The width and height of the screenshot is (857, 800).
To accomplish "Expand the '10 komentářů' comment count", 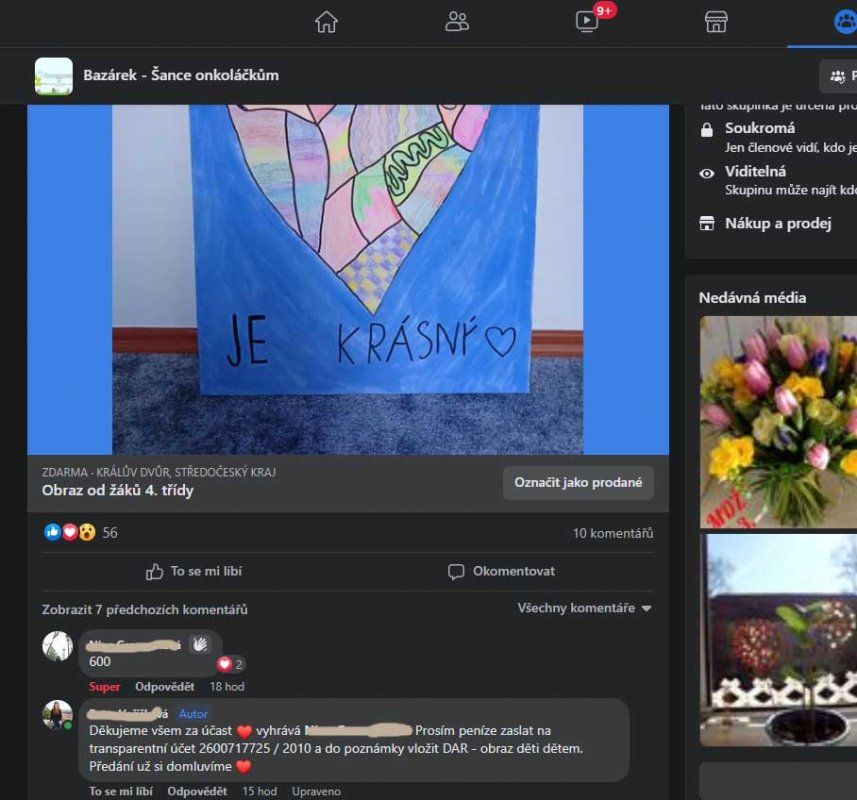I will click(x=612, y=533).
